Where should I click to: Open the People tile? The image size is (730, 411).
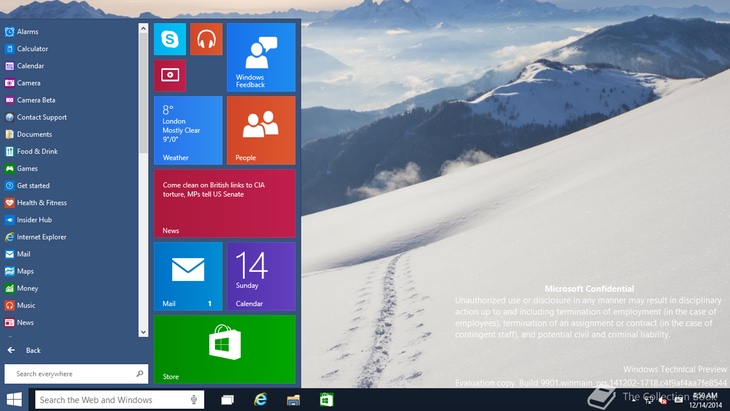(x=261, y=130)
